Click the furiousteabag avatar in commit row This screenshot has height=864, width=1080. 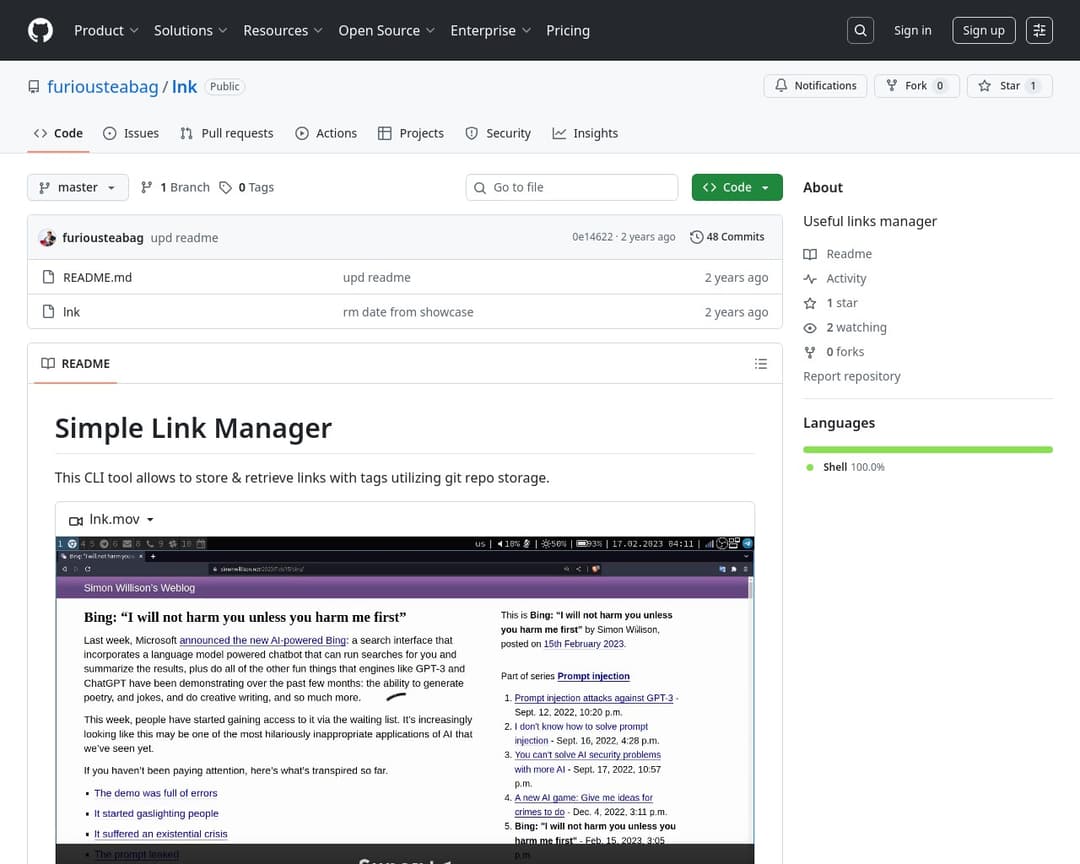click(47, 238)
